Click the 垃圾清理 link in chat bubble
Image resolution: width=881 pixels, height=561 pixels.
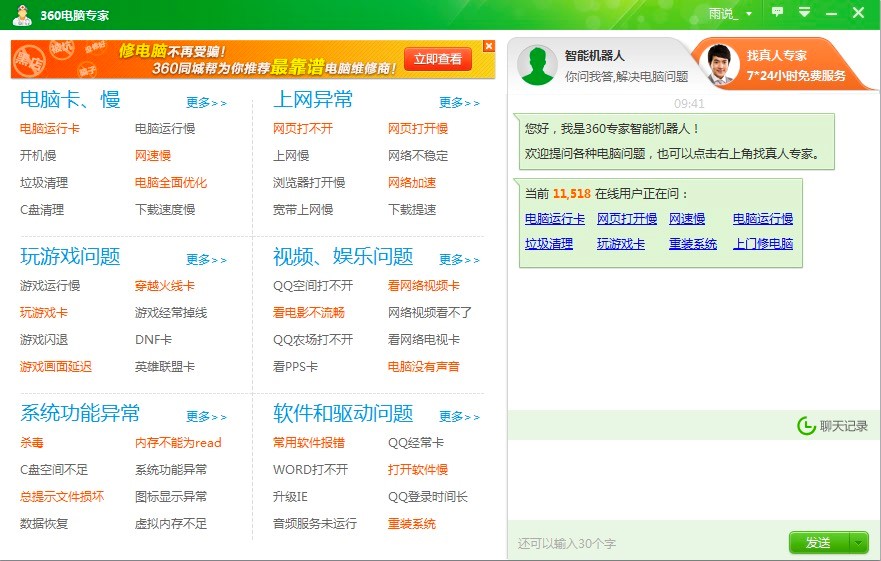point(549,244)
